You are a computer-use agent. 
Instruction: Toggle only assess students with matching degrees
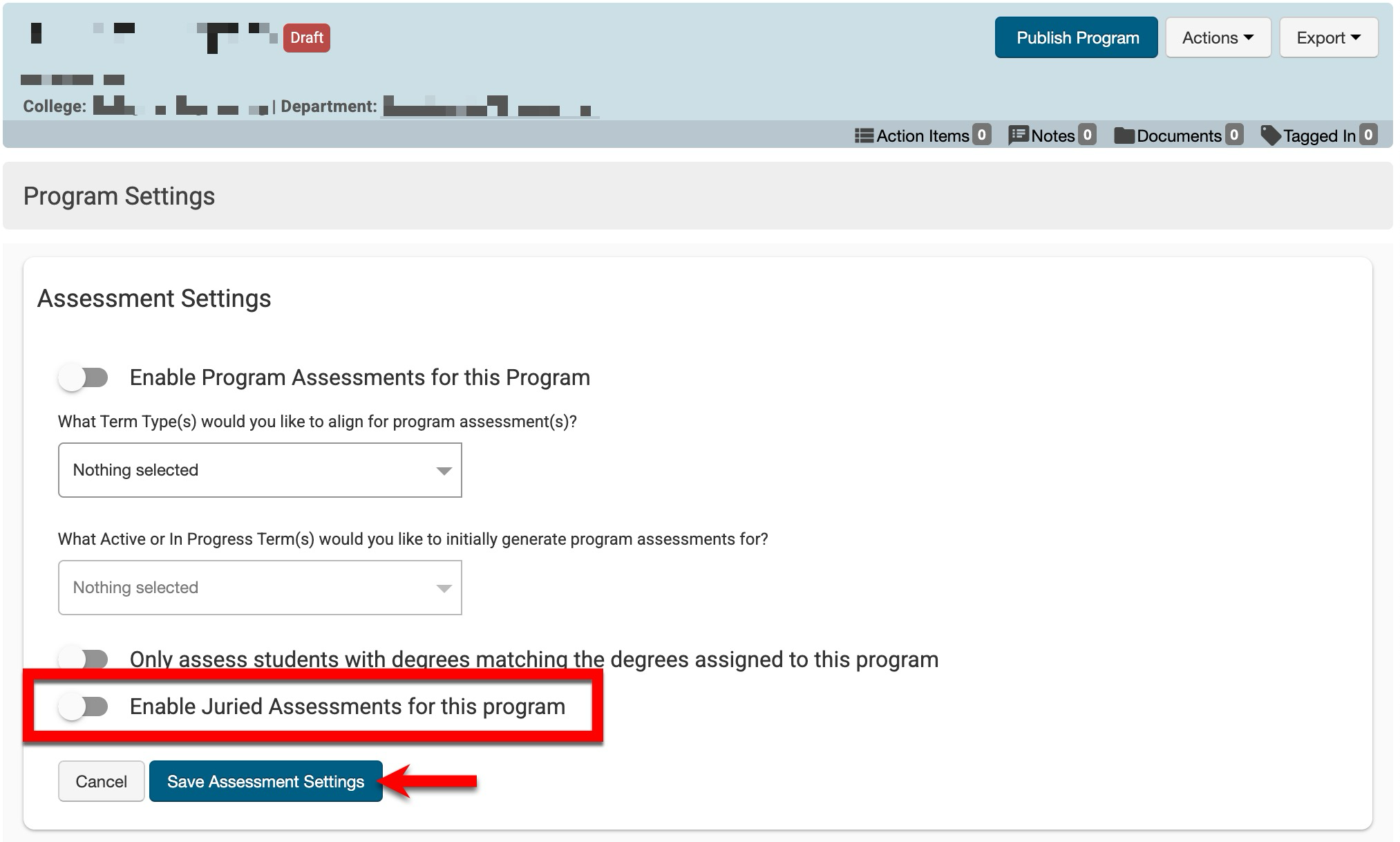pyautogui.click(x=84, y=659)
